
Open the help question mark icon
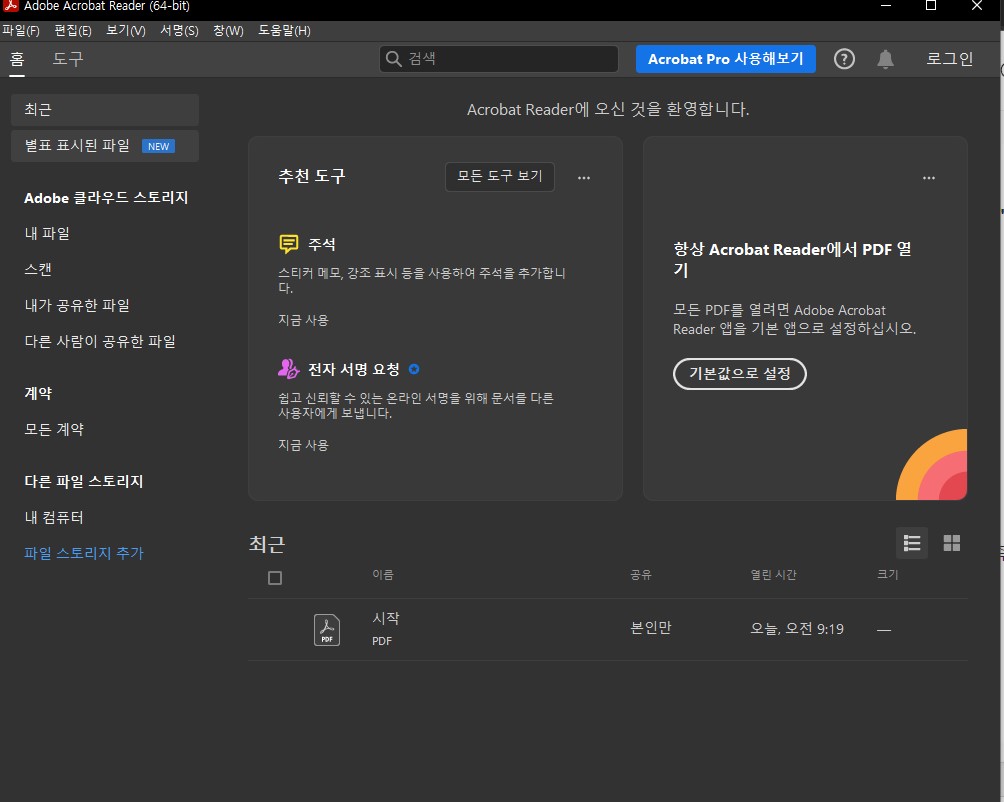844,59
